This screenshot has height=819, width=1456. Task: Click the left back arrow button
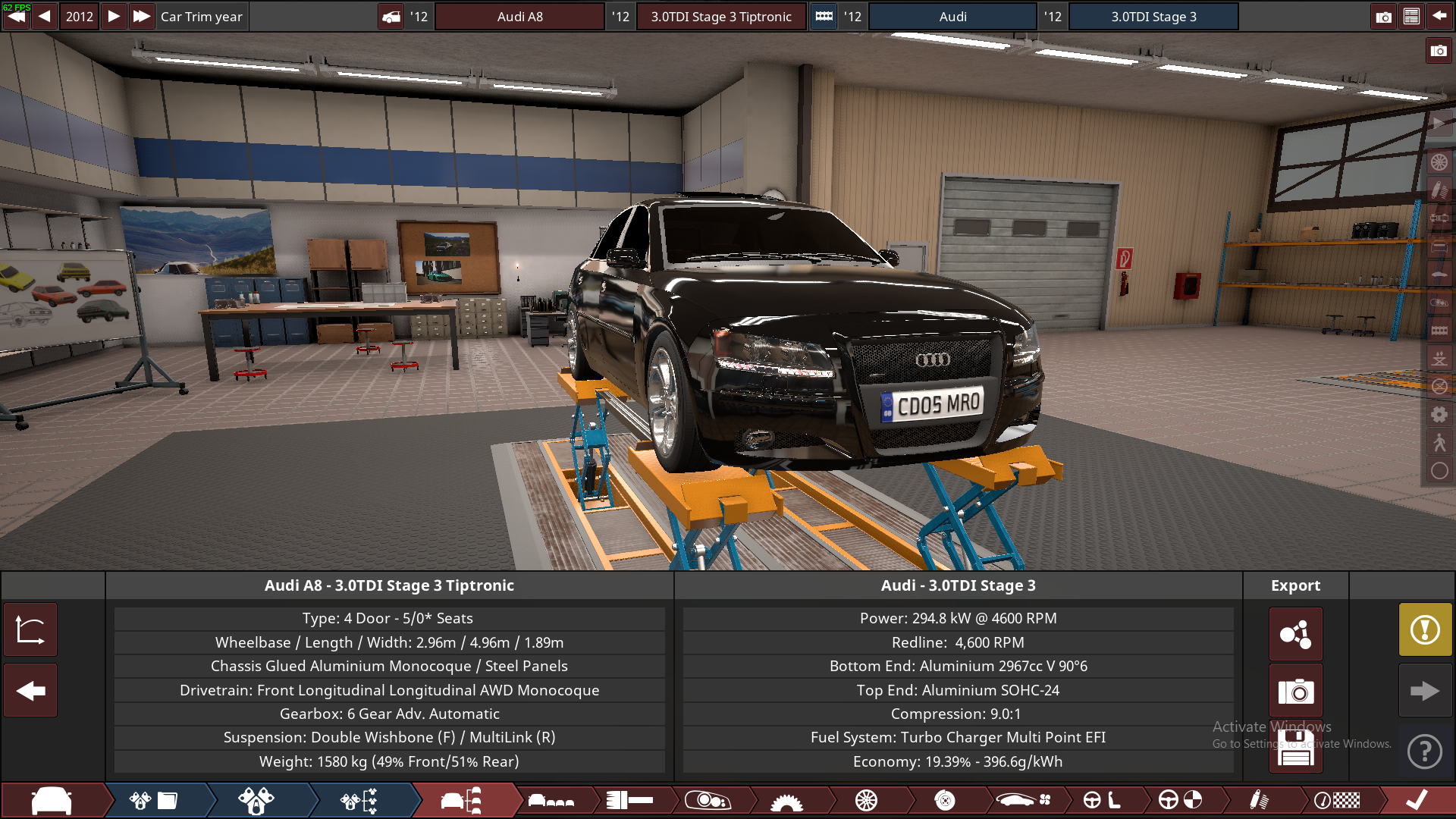click(30, 690)
